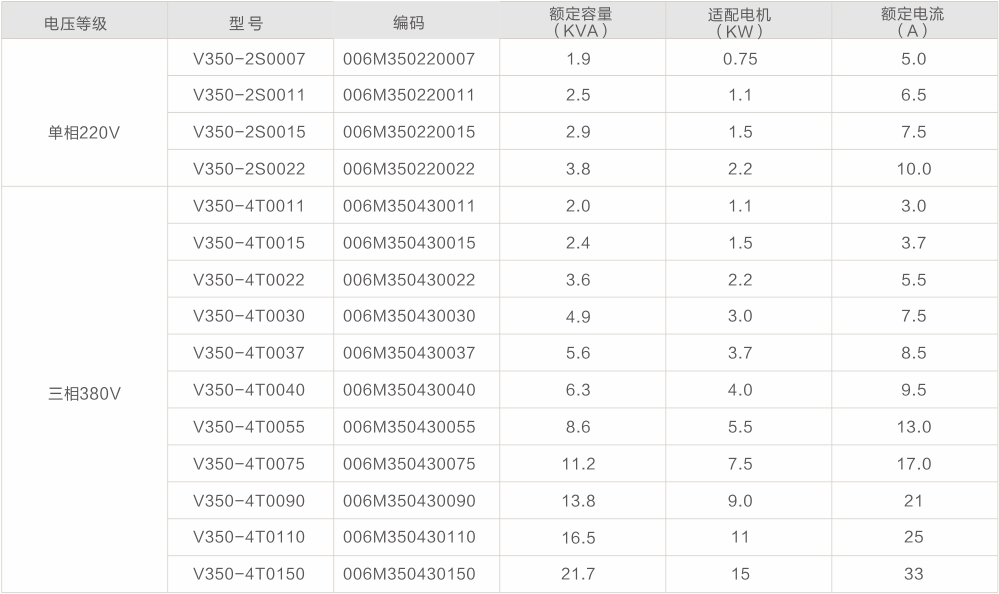Click code 006M350220011

tap(409, 96)
